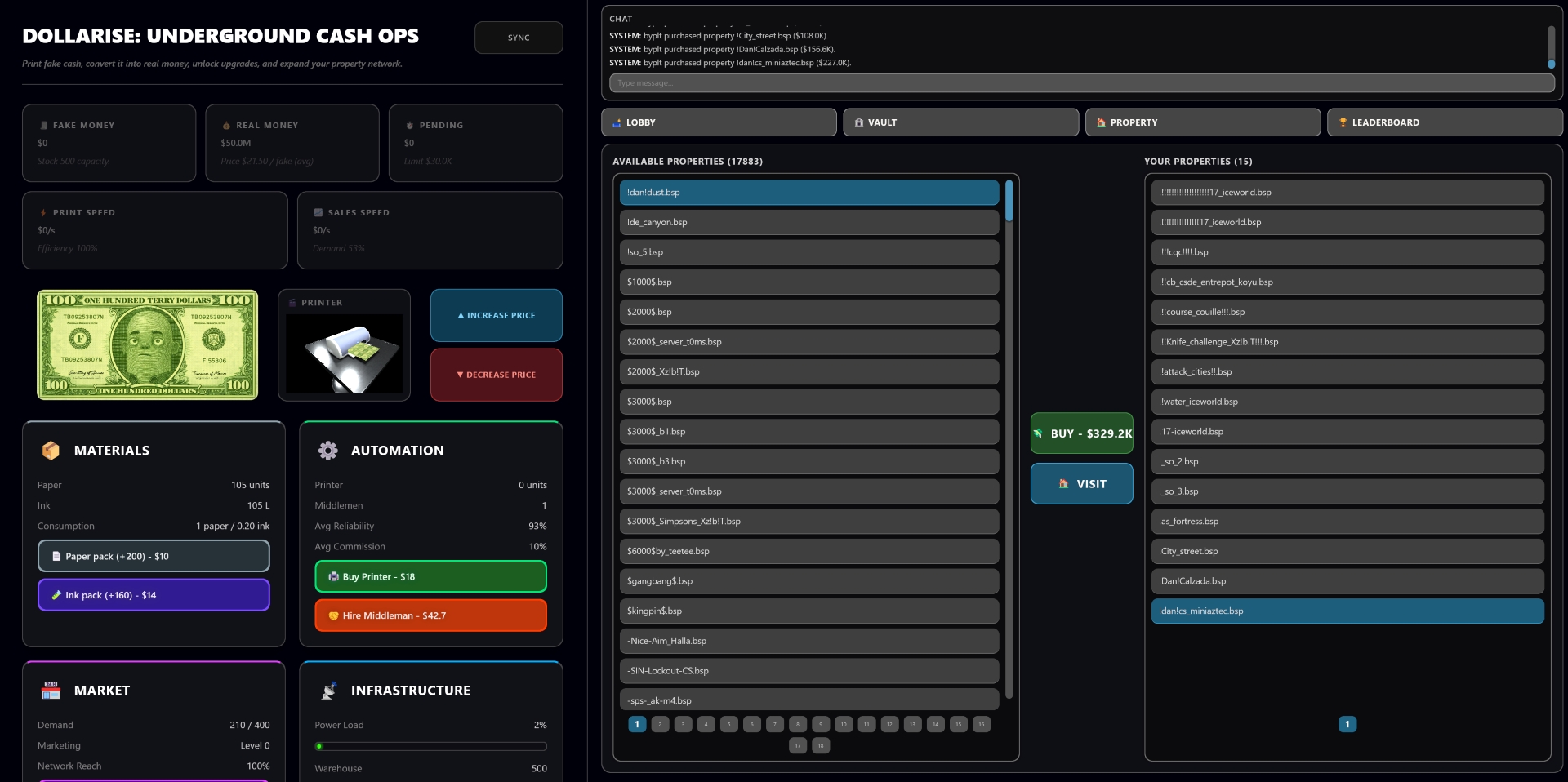The image size is (1568, 782).
Task: Click the Automation gear icon
Action: tap(327, 451)
